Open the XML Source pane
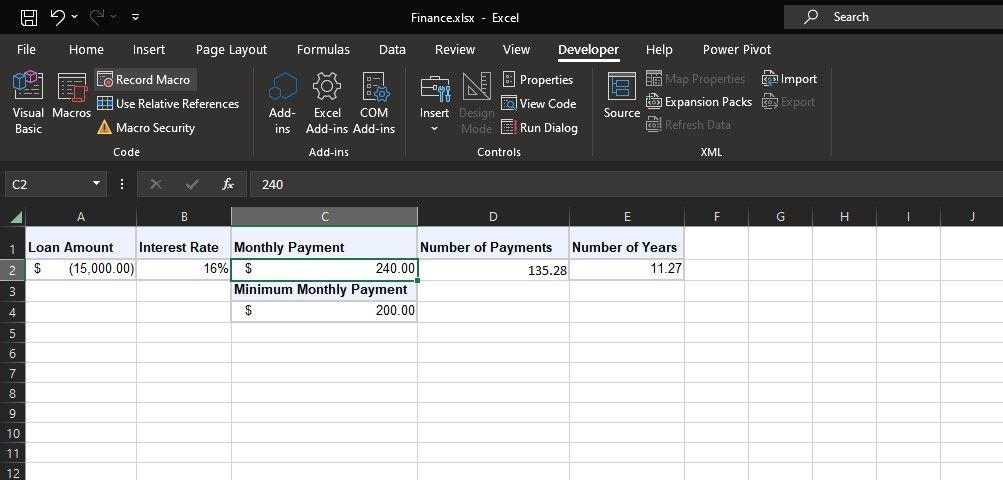 622,95
